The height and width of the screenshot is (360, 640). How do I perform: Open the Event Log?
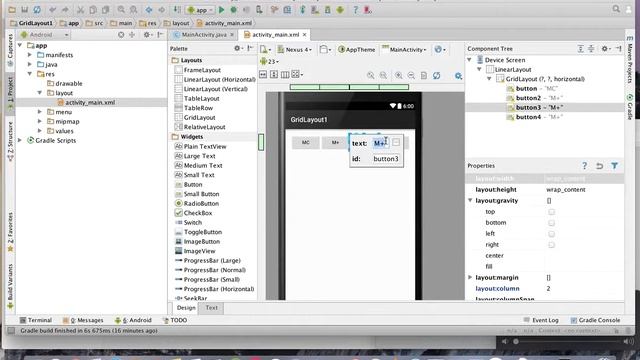[541, 320]
